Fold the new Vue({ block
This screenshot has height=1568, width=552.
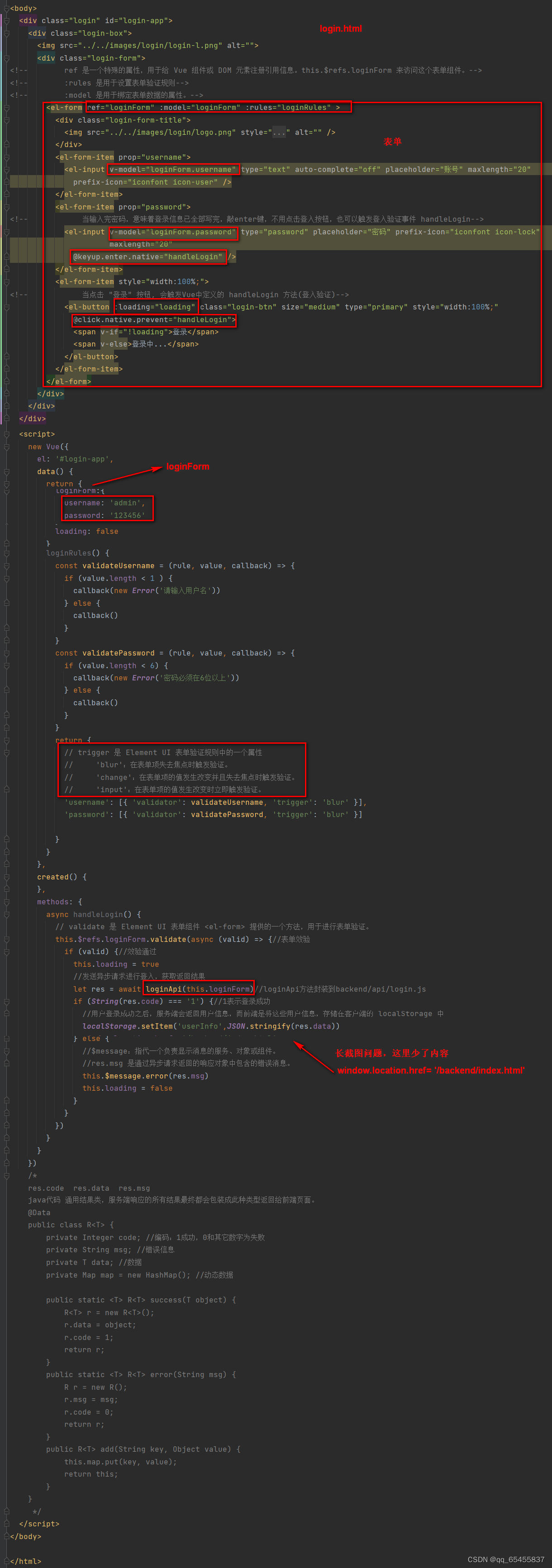(x=6, y=447)
